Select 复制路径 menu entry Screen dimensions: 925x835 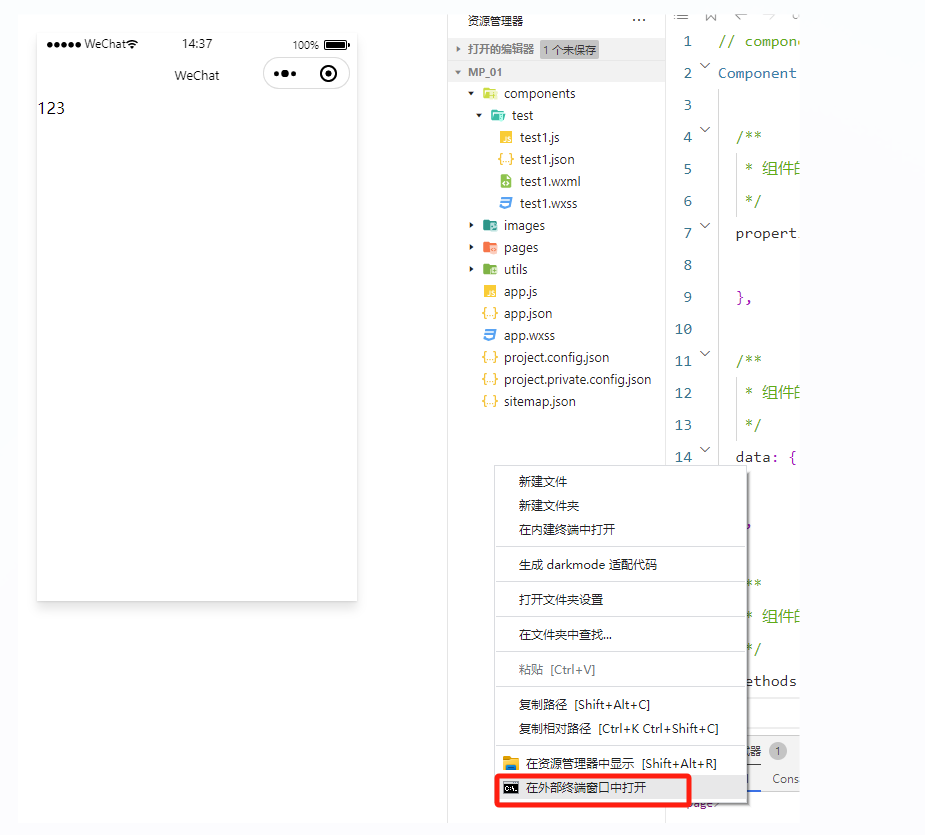point(621,705)
